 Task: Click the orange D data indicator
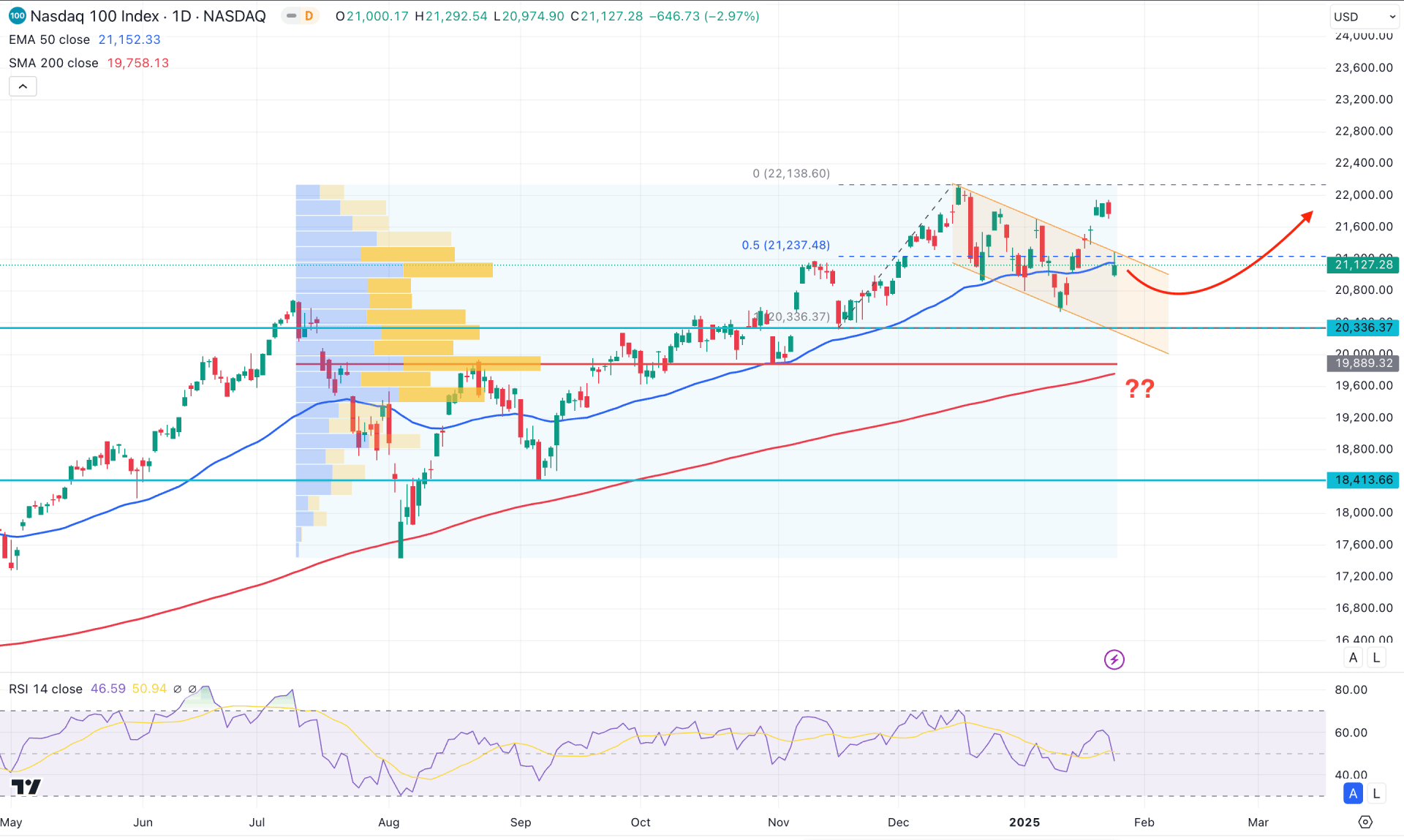coord(309,16)
